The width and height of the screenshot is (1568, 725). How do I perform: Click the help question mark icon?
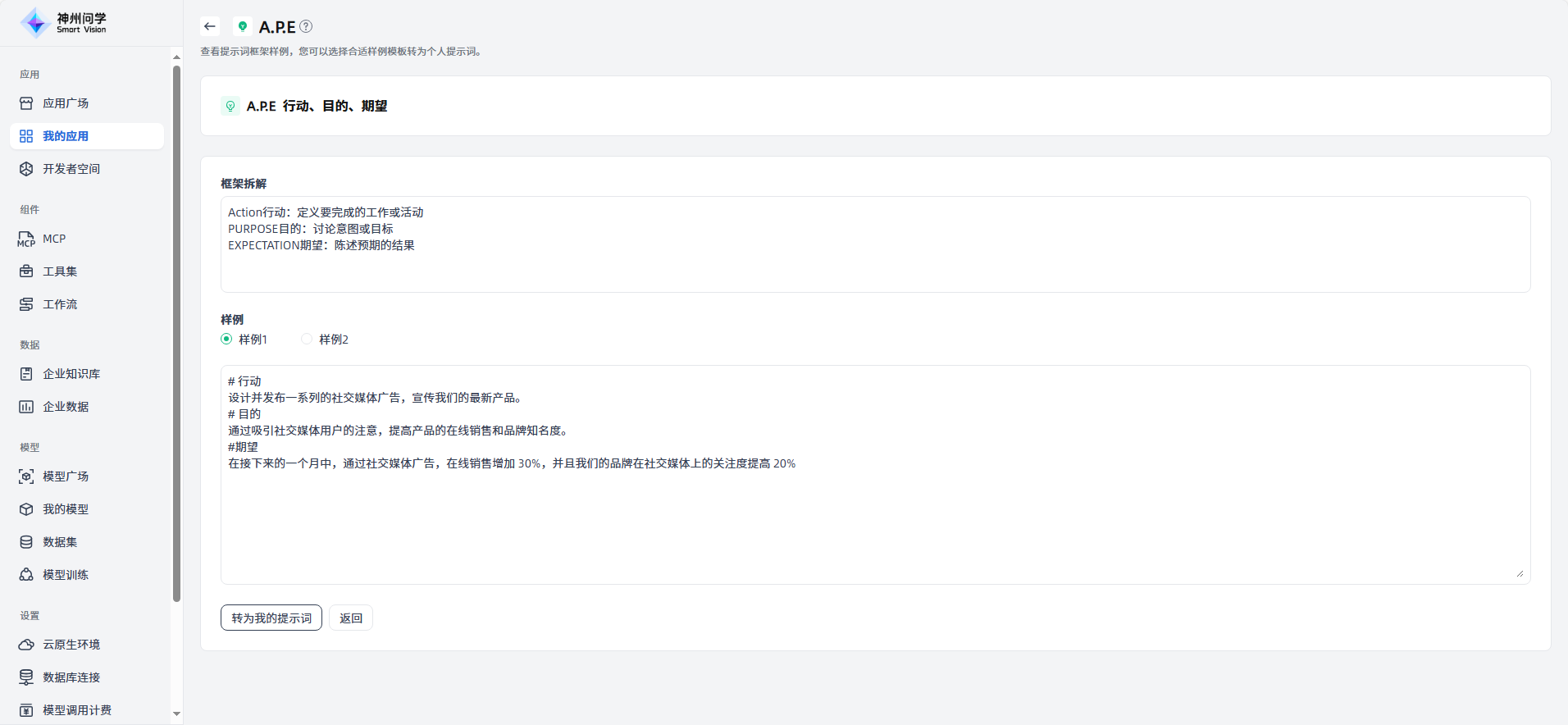click(306, 26)
